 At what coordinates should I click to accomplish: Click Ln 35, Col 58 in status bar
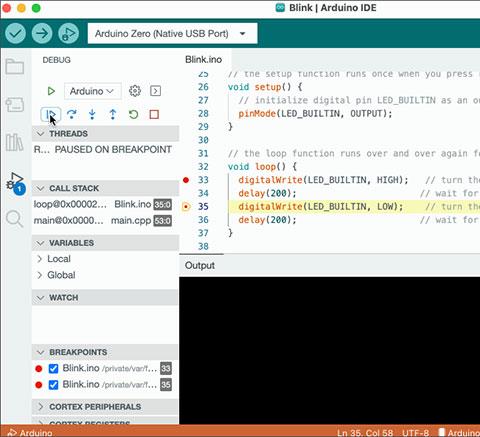tap(365, 433)
